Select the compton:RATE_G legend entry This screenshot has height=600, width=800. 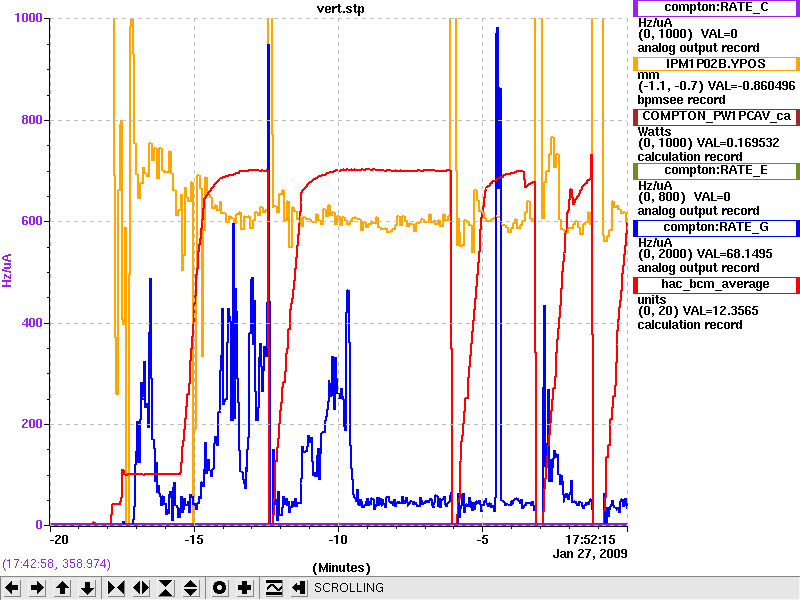tap(716, 228)
